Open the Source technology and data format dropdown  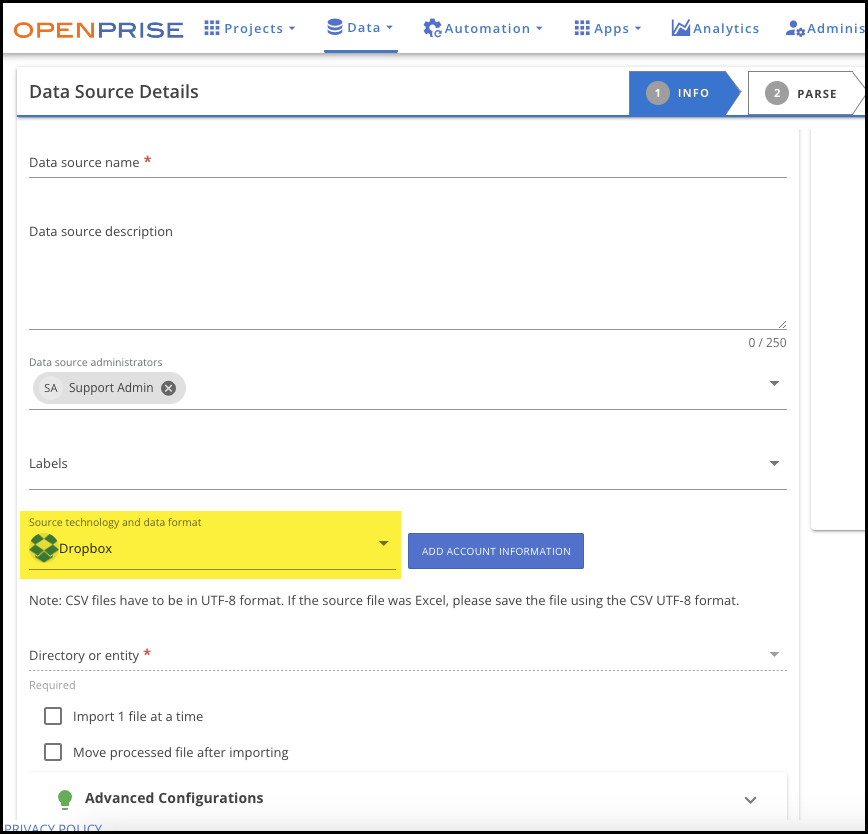coord(383,544)
